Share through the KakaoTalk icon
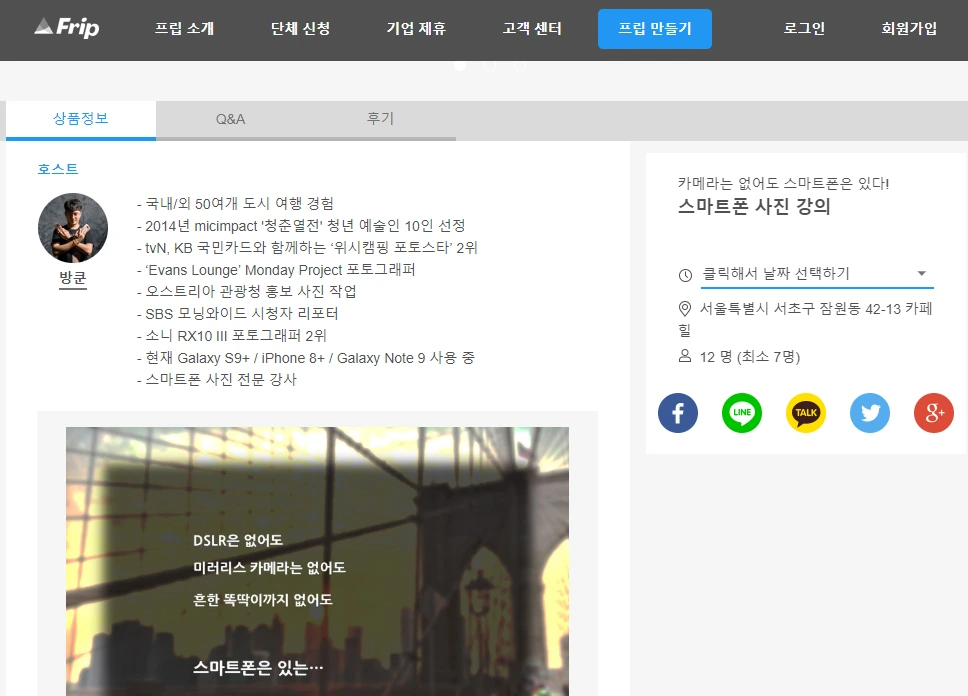968x696 pixels. (x=806, y=413)
